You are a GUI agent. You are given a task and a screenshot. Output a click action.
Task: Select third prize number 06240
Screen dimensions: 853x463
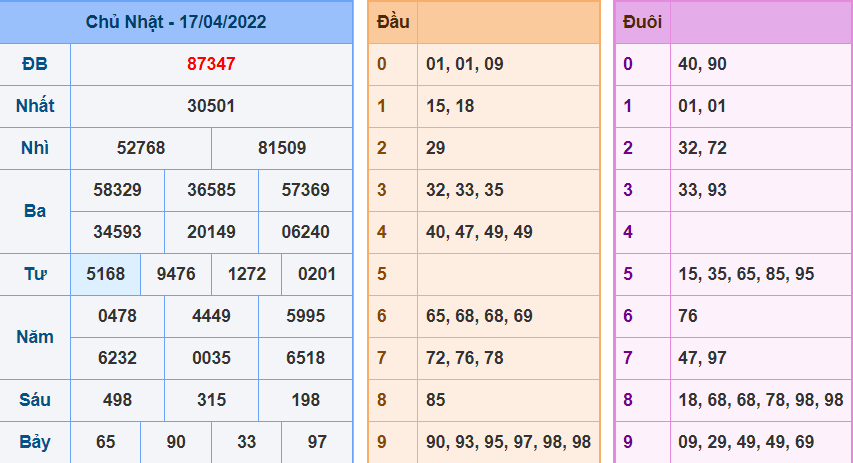pyautogui.click(x=305, y=232)
